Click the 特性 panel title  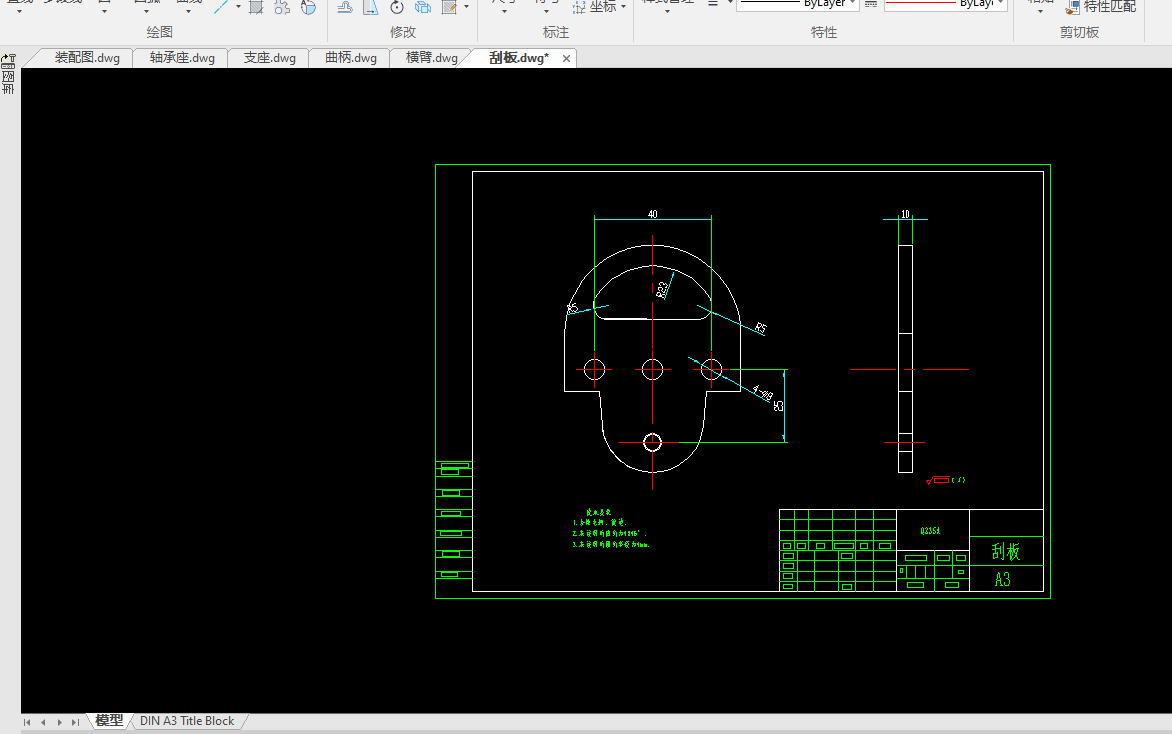pos(824,32)
